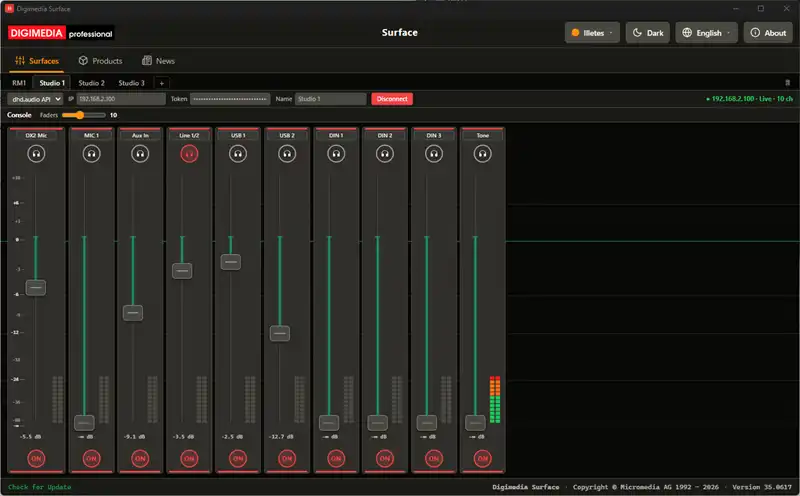Click the Line 1/2 channel label

click(x=189, y=135)
